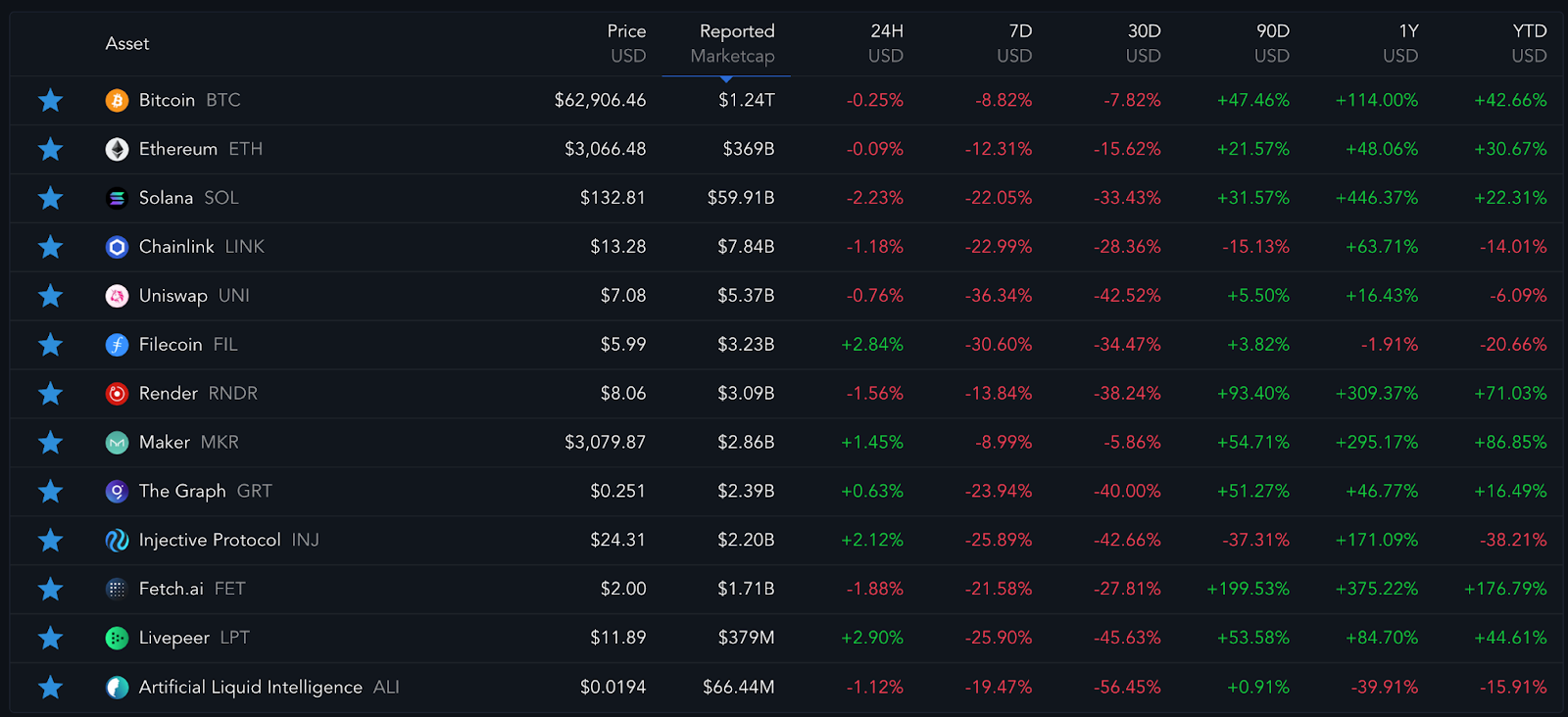
Task: Click the Bitcoin coin logo
Action: pos(117,100)
